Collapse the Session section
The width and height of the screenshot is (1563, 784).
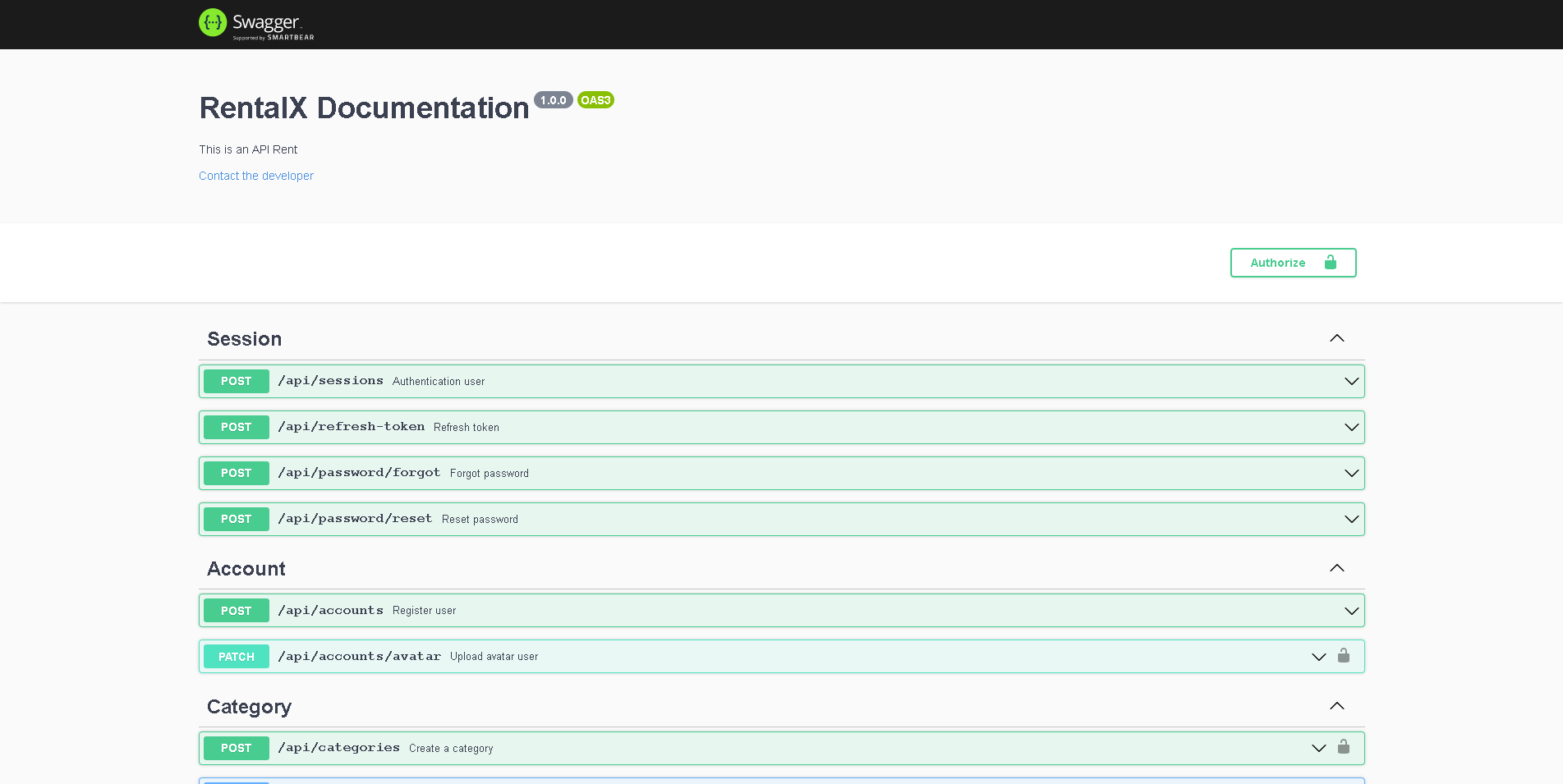click(1336, 338)
